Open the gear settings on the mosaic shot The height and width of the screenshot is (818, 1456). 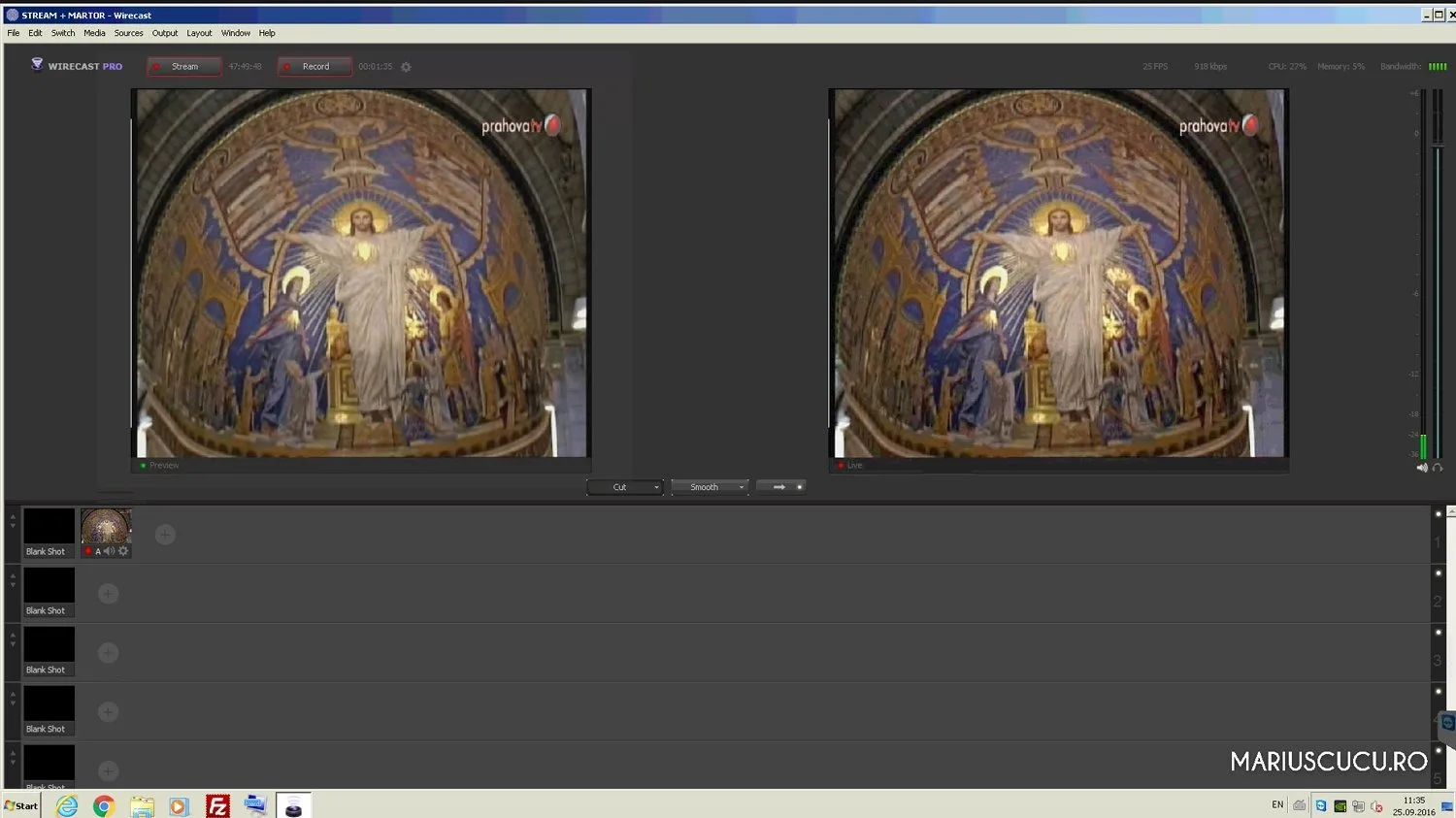pyautogui.click(x=123, y=551)
